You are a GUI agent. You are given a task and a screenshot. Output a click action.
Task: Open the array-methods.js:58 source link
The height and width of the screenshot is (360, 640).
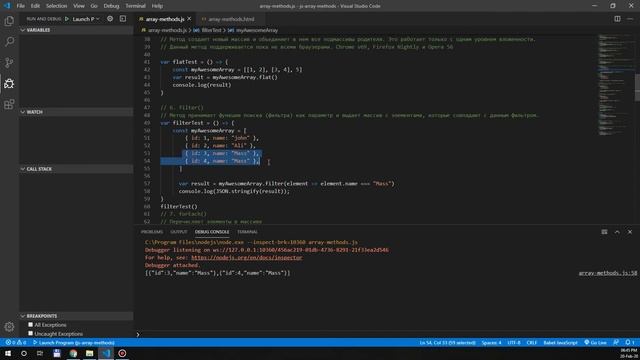click(607, 273)
